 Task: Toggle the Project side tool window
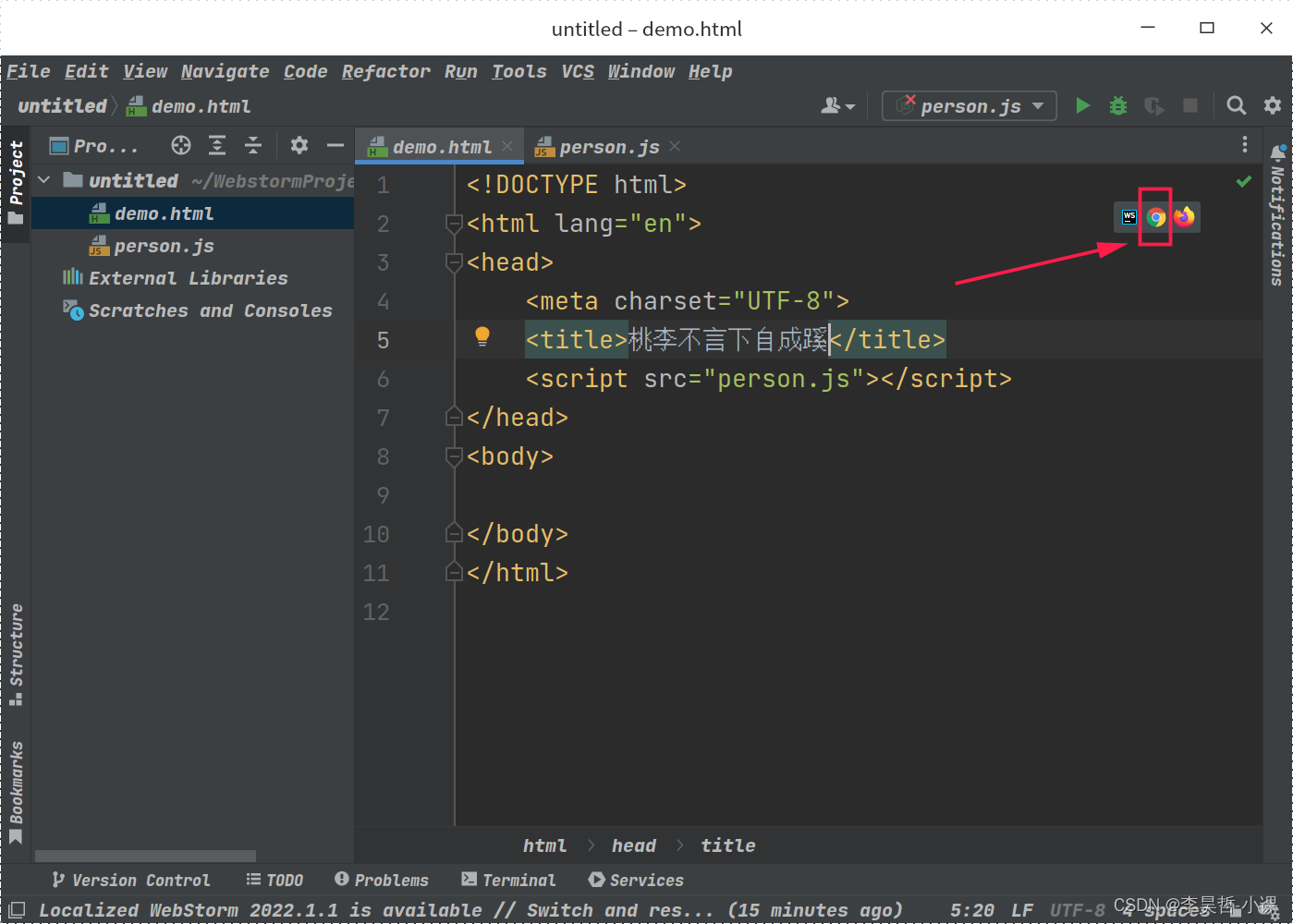(x=16, y=182)
